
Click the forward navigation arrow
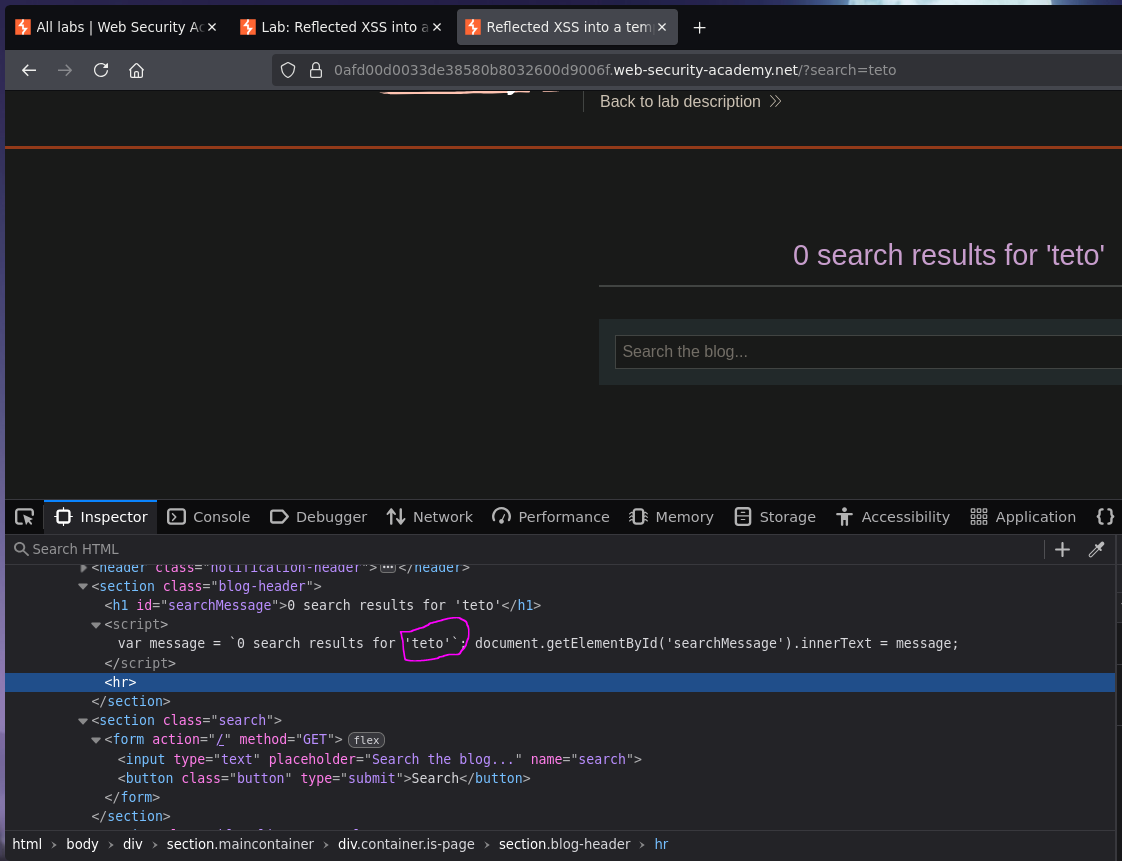[64, 70]
